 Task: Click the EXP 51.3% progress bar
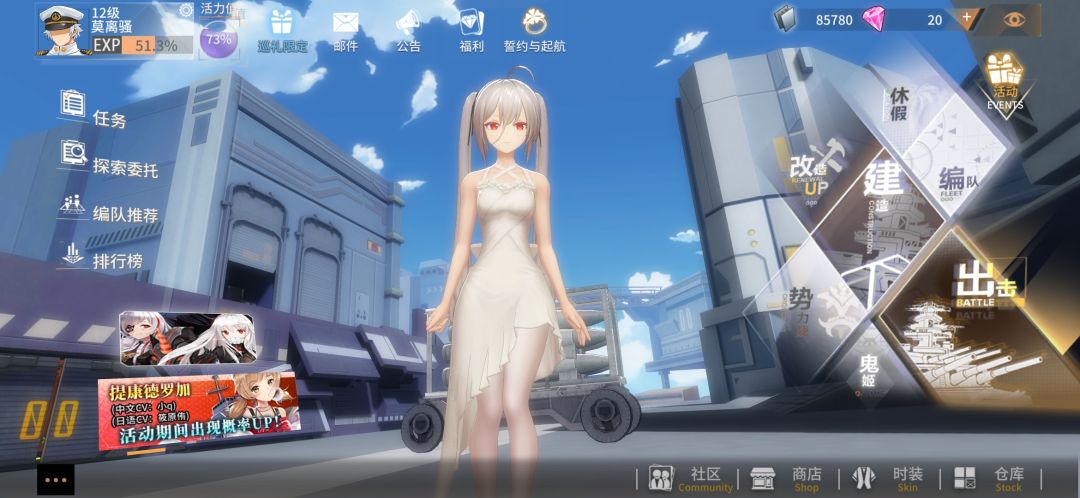143,45
